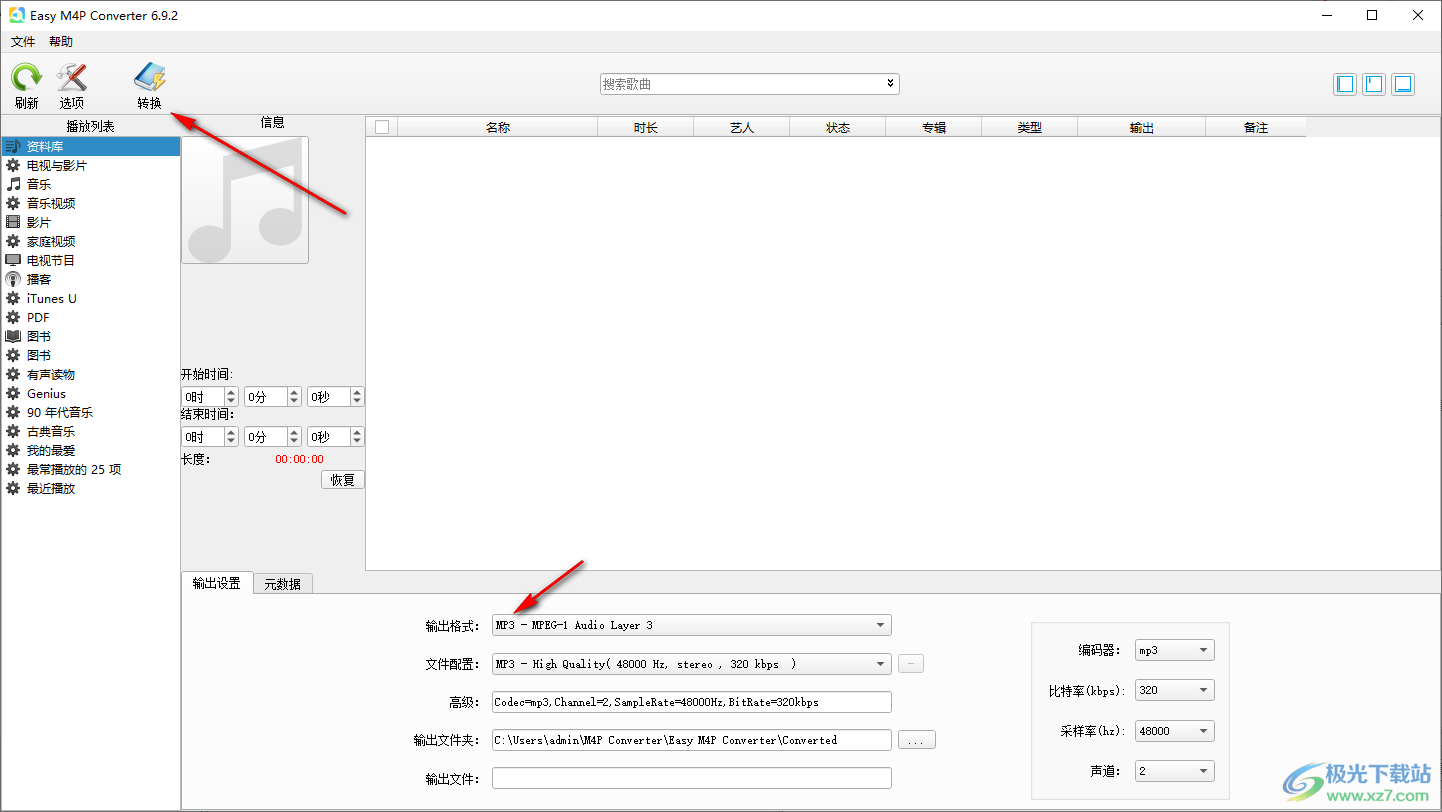Image resolution: width=1442 pixels, height=812 pixels.
Task: Select 音乐视频 playlist
Action: pyautogui.click(x=91, y=203)
